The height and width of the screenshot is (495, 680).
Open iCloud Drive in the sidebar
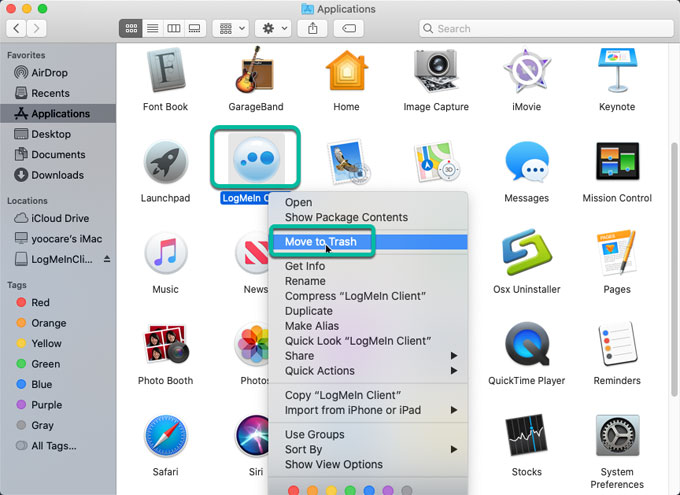point(58,218)
